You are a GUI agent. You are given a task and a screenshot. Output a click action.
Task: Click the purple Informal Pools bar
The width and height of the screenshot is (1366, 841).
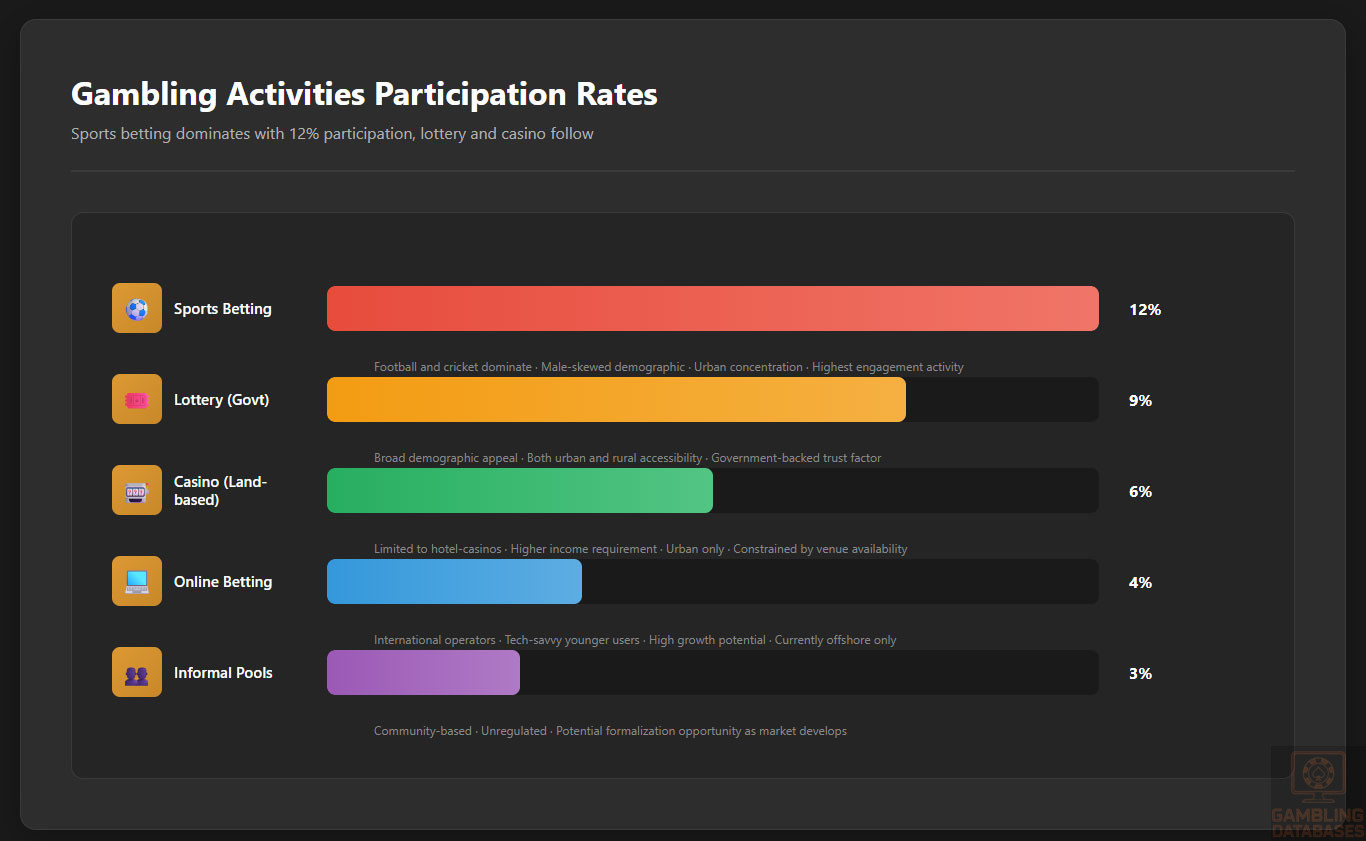423,672
